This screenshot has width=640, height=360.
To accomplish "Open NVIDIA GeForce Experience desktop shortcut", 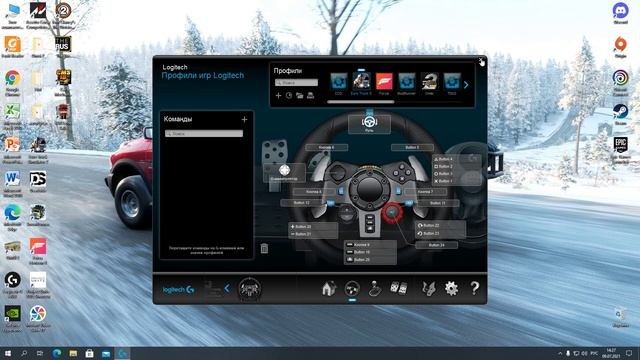I will 13,318.
